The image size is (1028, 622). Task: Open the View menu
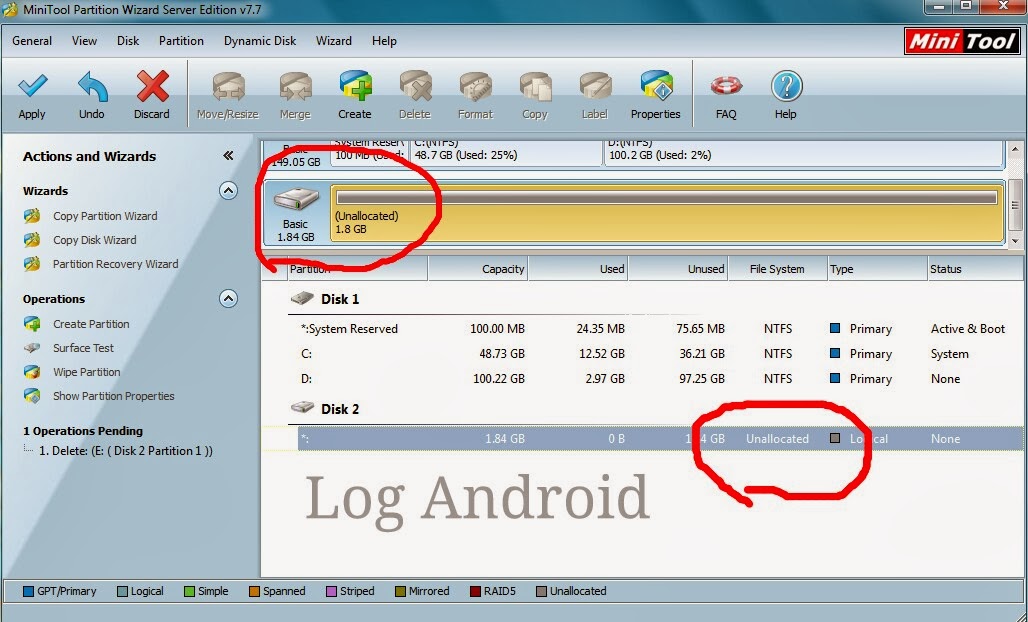click(x=85, y=41)
